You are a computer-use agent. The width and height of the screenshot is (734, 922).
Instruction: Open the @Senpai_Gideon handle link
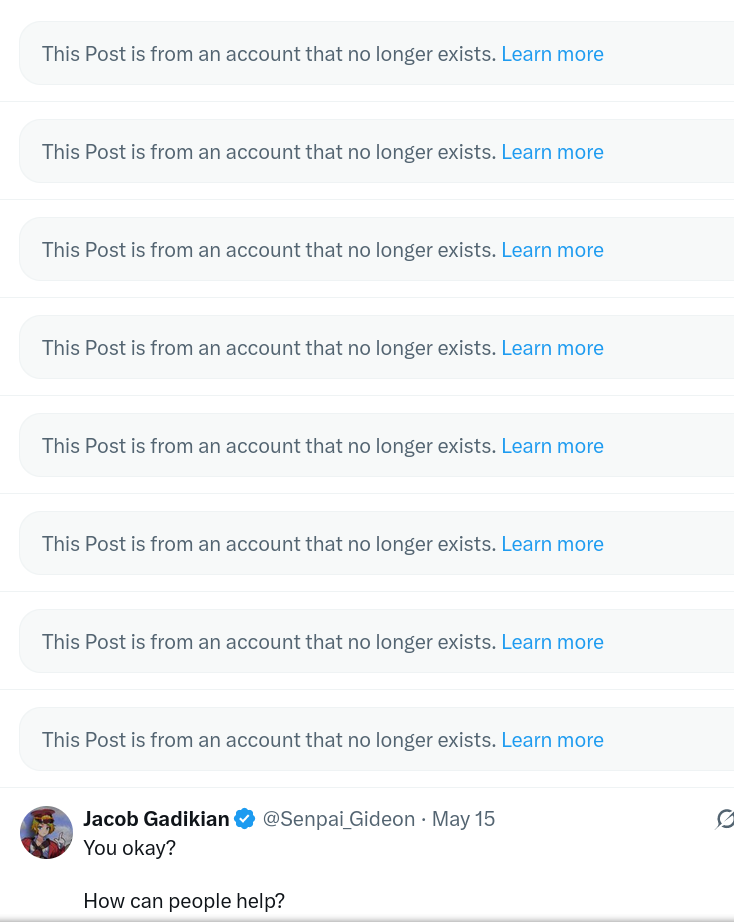338,819
